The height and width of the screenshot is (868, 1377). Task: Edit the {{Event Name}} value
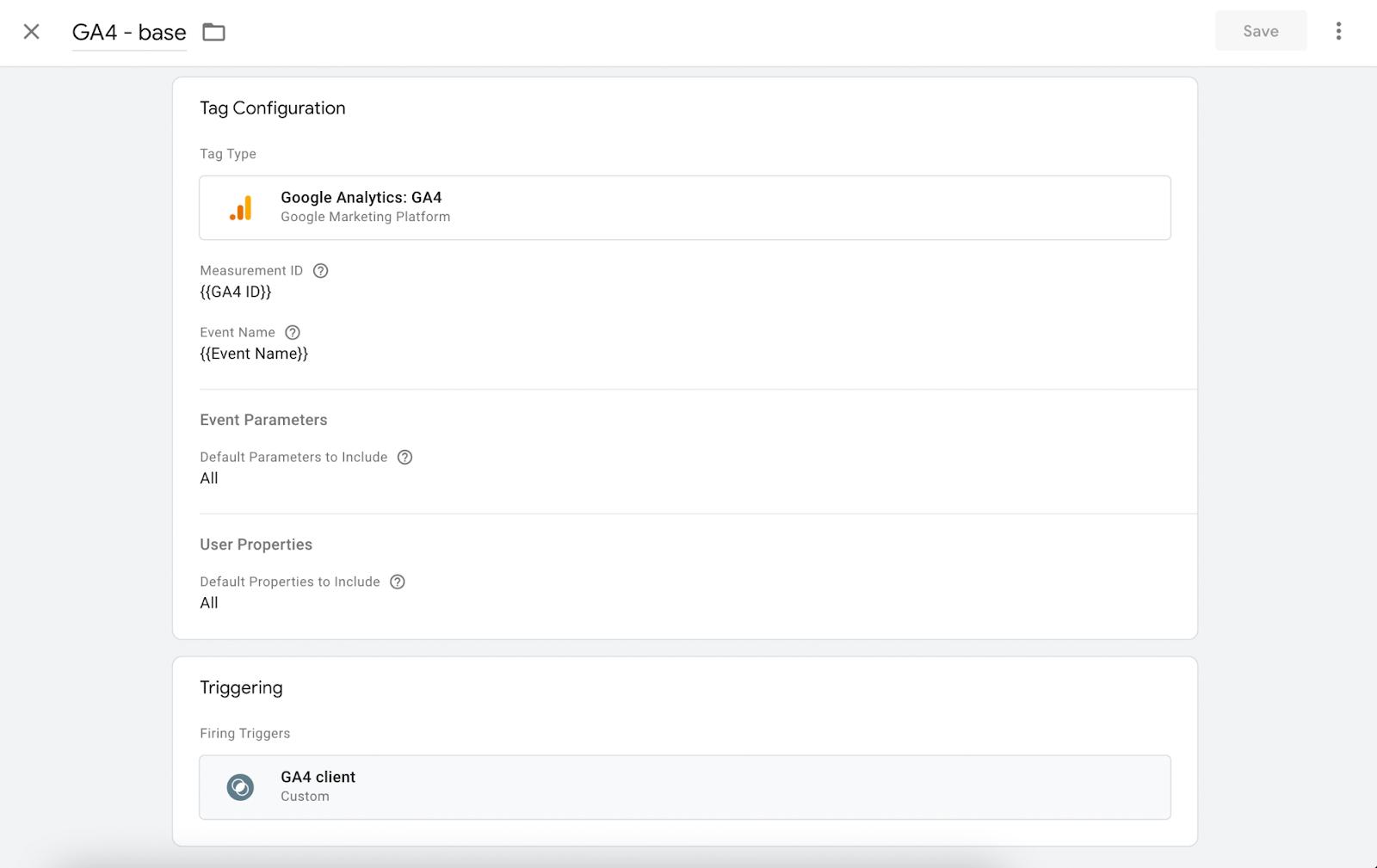[254, 354]
